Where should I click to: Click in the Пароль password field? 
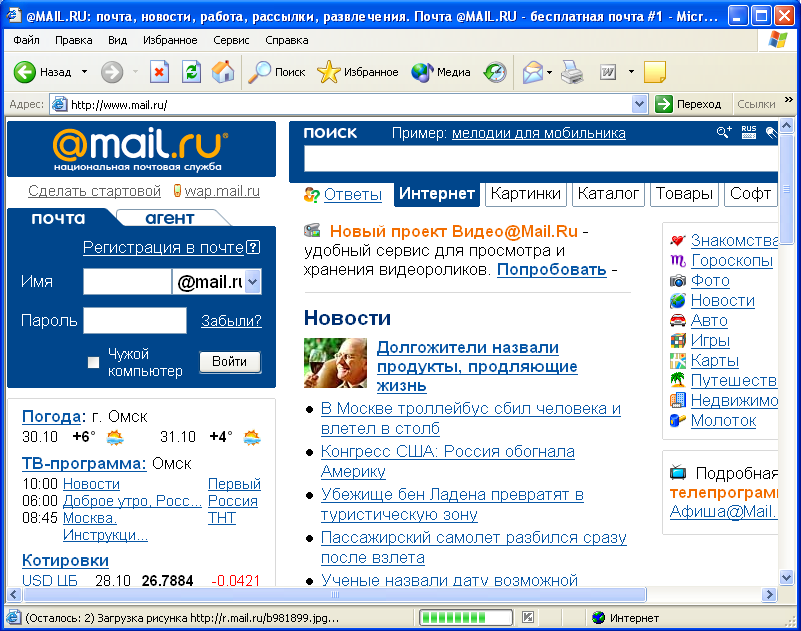tap(135, 320)
